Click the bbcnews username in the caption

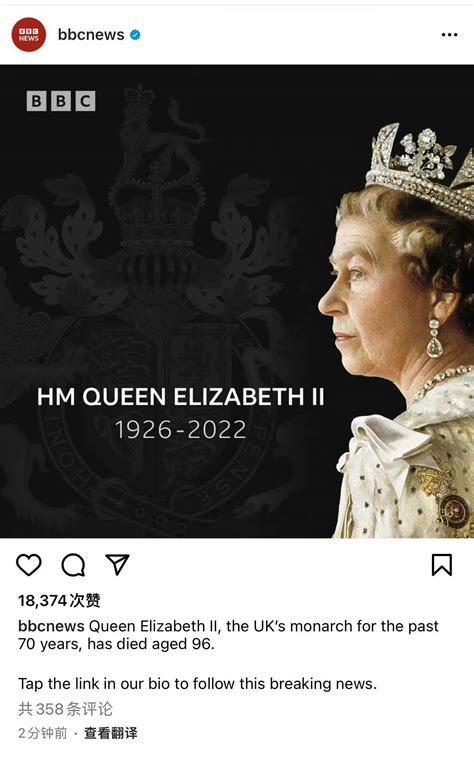tap(51, 626)
